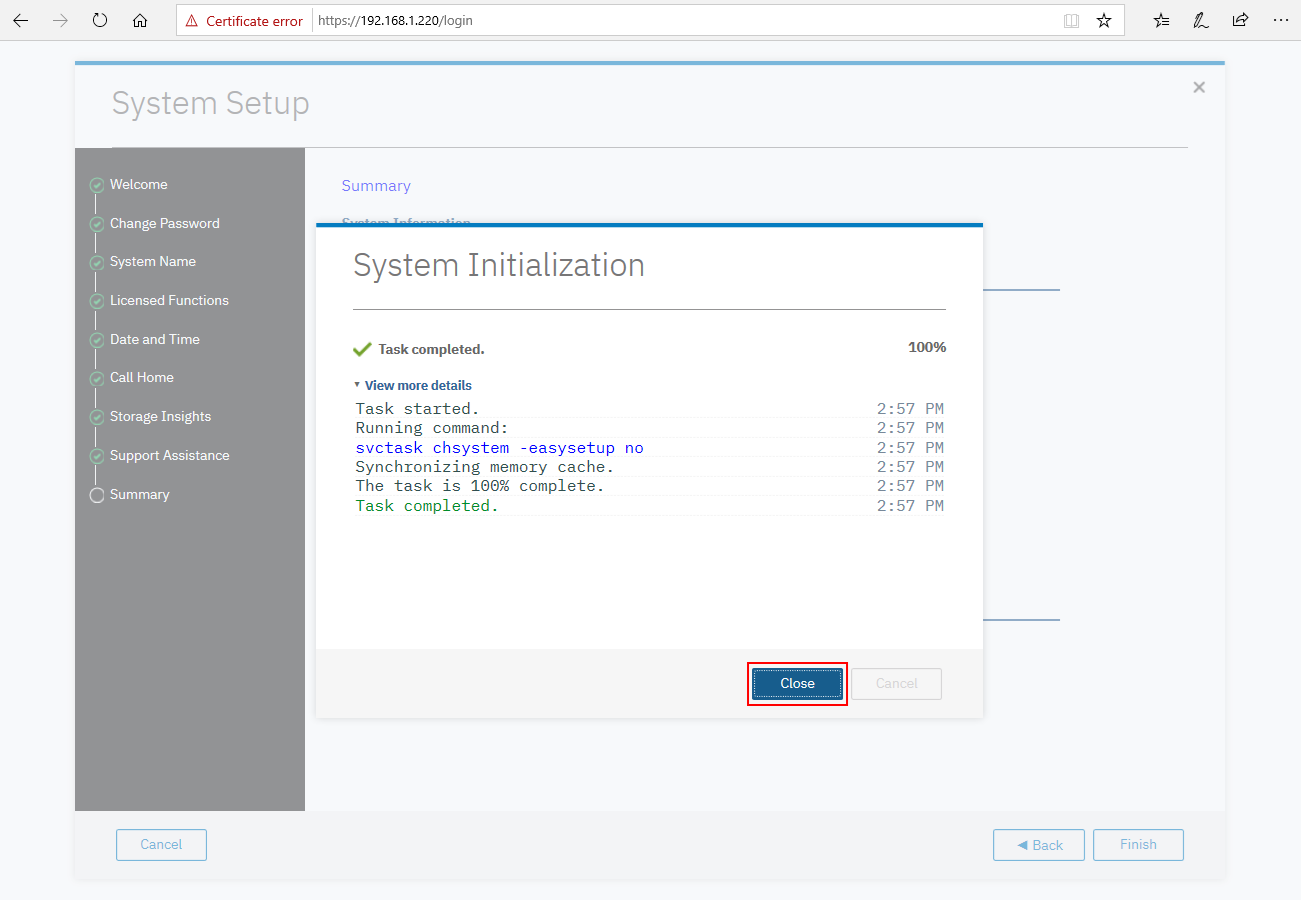Select the System Name step

coord(153,261)
